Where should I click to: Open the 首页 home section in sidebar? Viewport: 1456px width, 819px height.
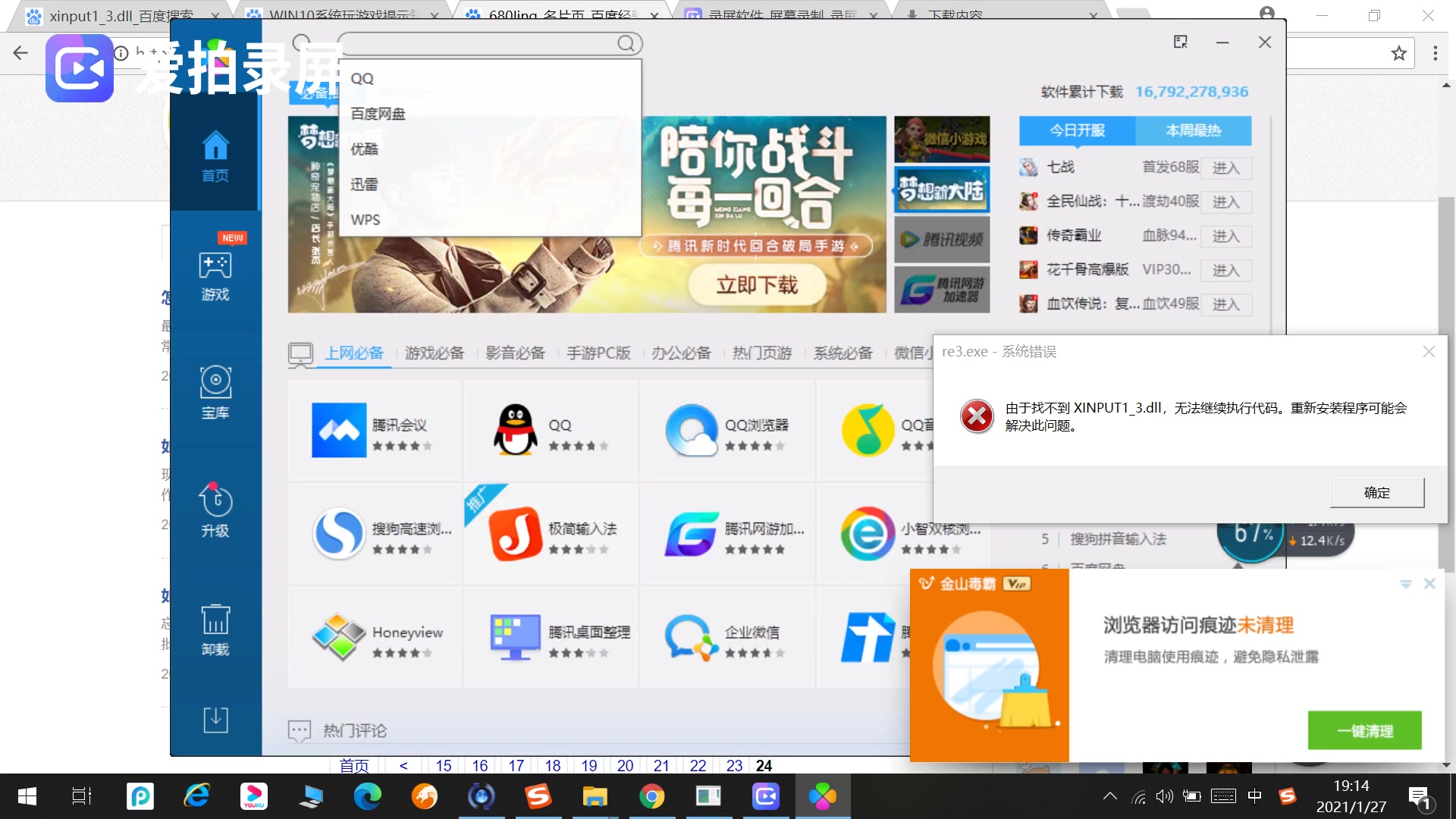[215, 157]
